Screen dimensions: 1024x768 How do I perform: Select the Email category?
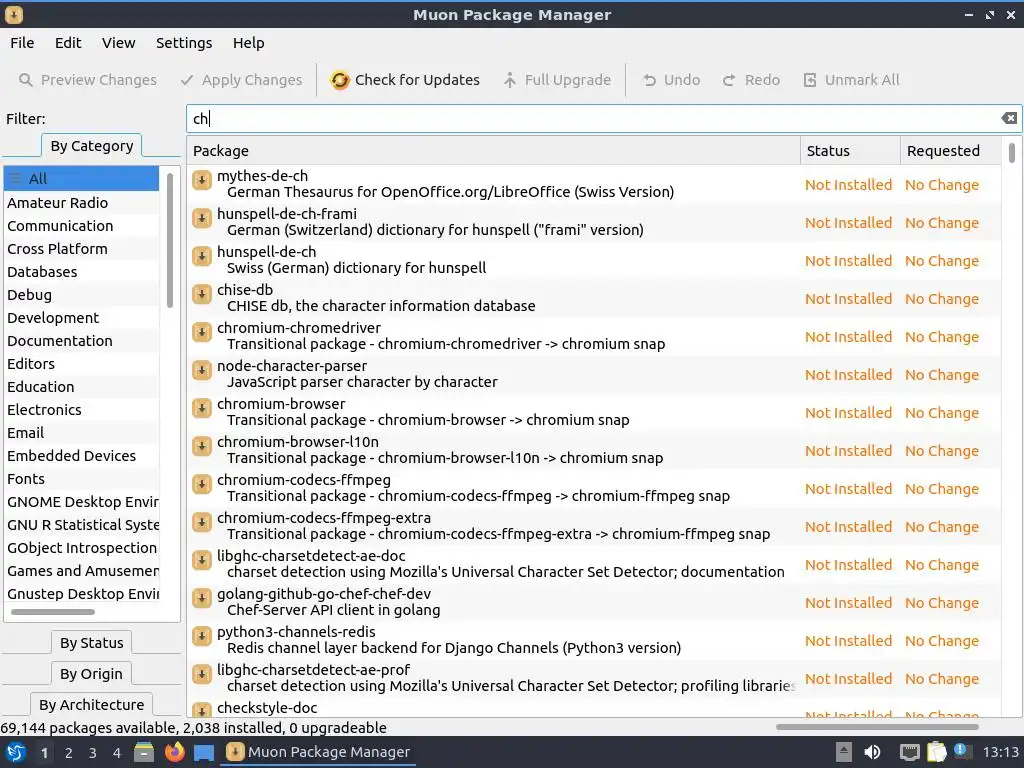click(x=82, y=432)
